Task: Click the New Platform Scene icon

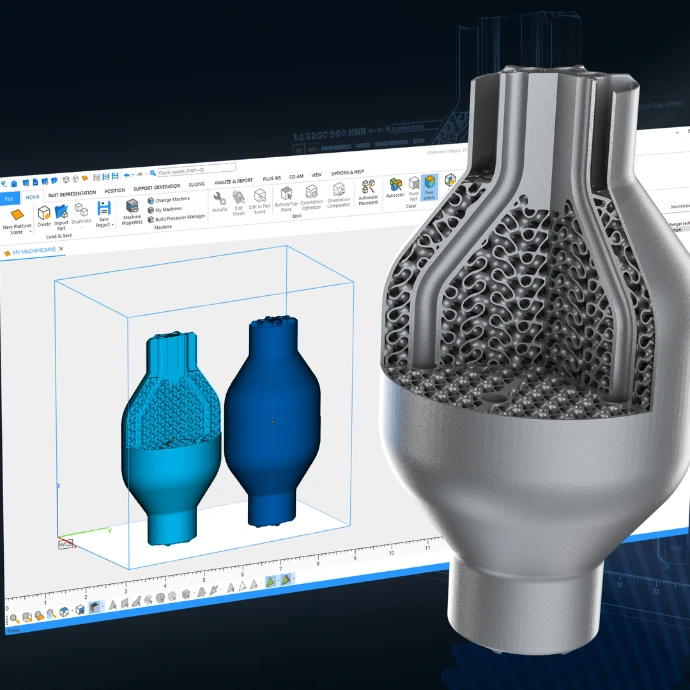Action: point(17,215)
